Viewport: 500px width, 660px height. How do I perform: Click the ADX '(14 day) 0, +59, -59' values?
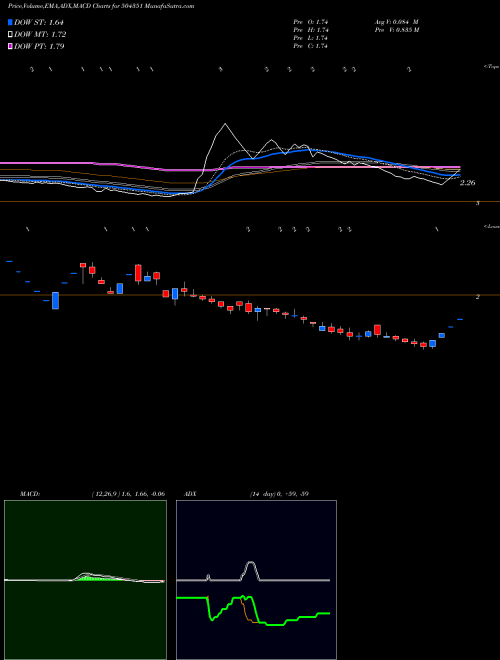(x=278, y=494)
